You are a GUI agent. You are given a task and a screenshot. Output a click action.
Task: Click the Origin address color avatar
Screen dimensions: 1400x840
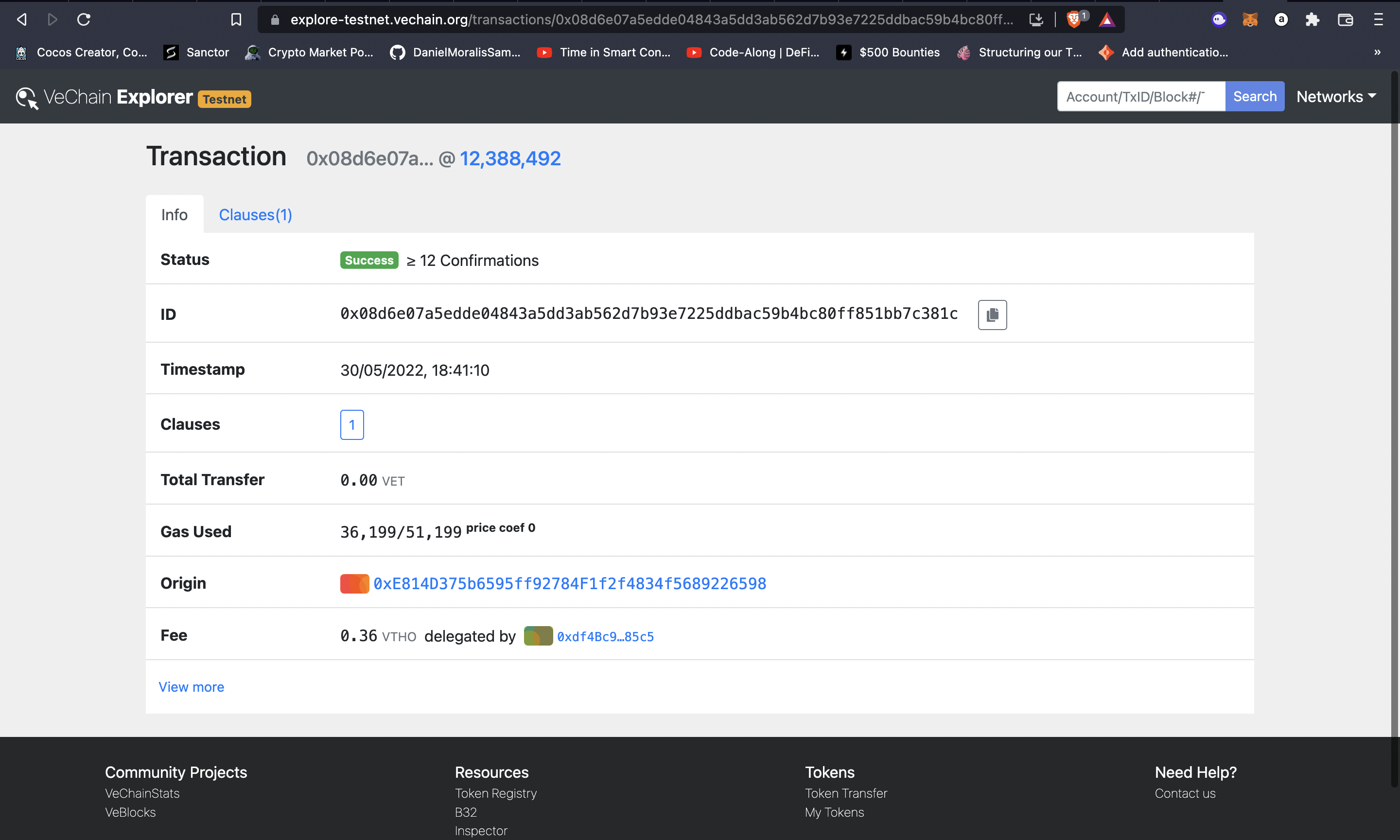click(354, 584)
